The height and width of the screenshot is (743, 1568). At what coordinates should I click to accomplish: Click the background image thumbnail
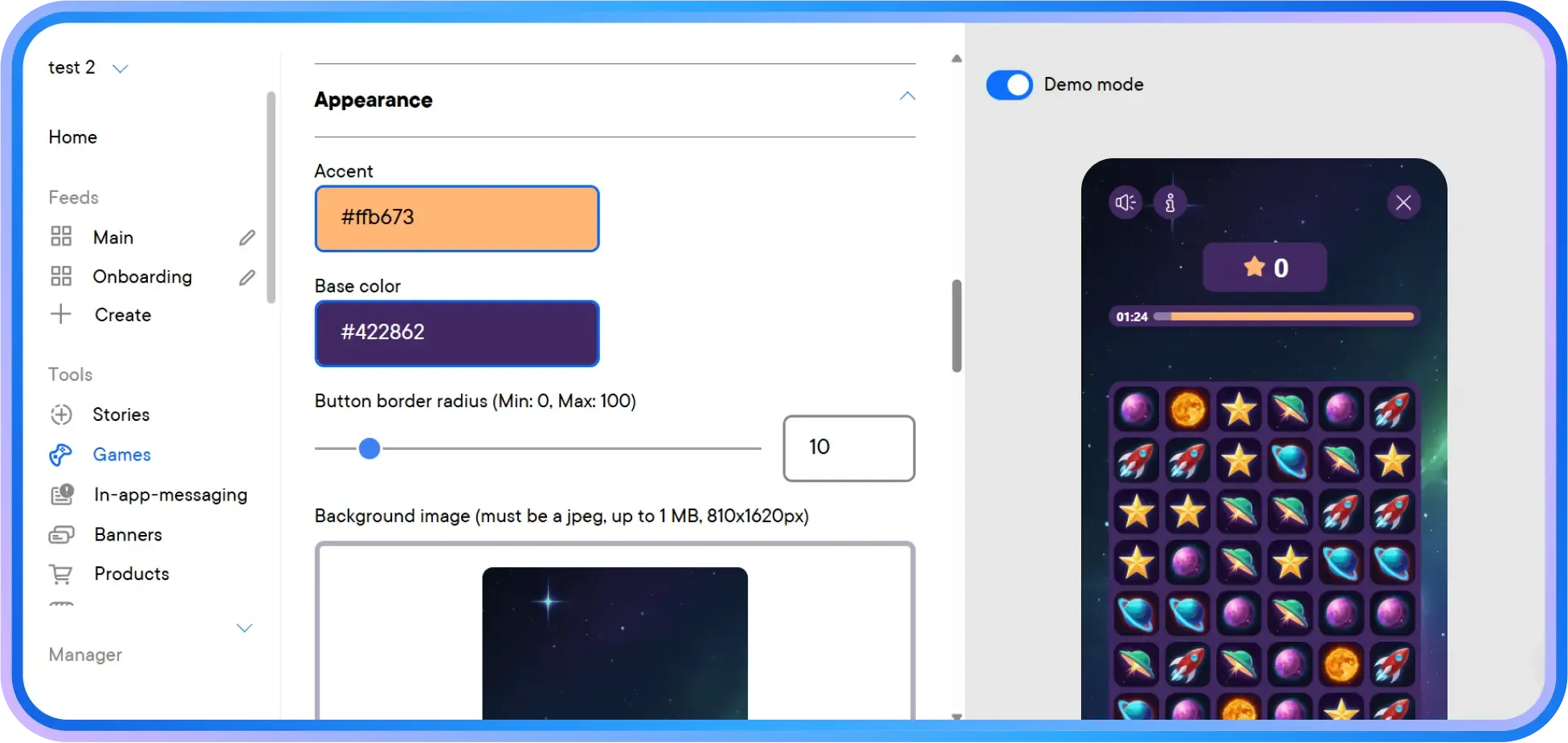(615, 643)
